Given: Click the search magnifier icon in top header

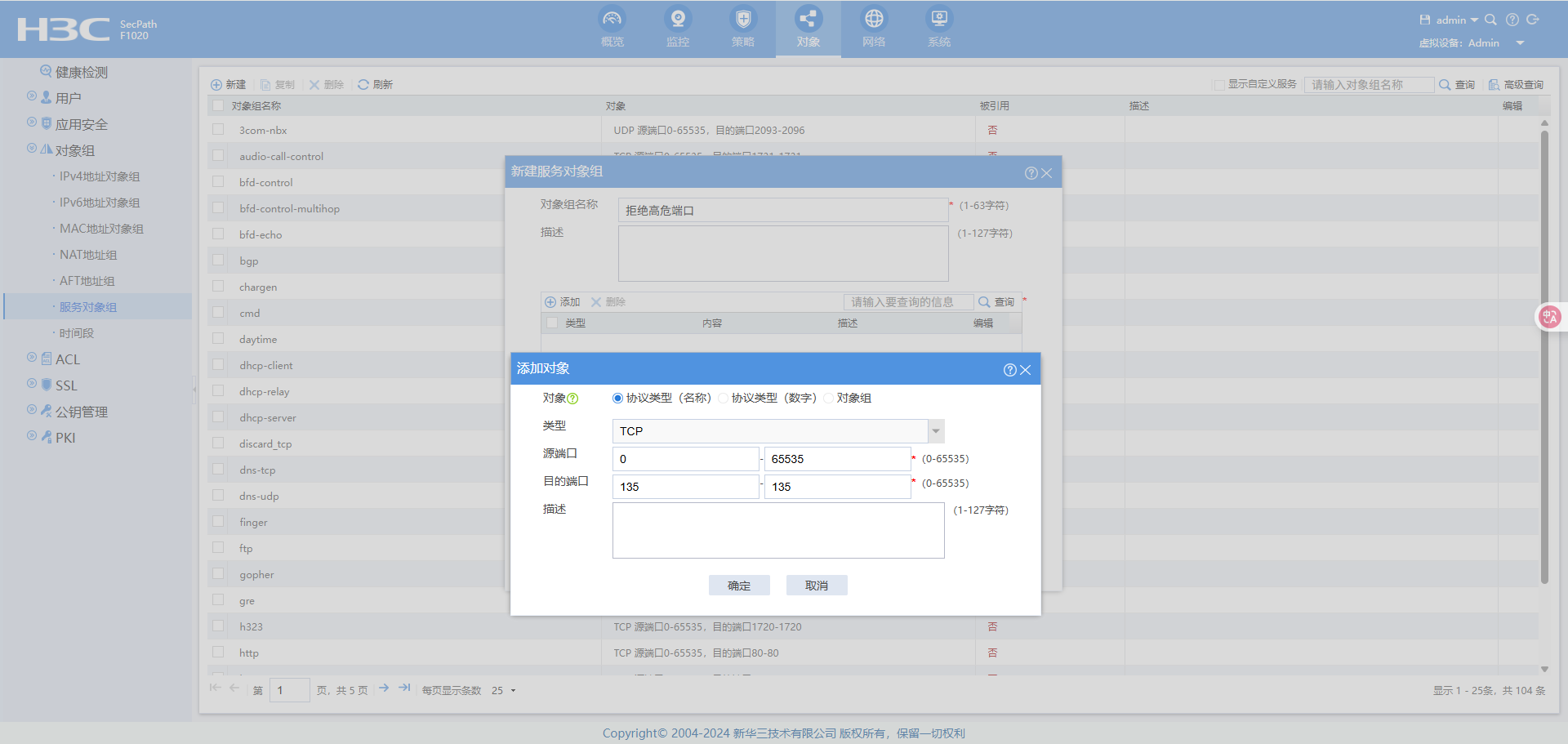Looking at the screenshot, I should click(1490, 20).
